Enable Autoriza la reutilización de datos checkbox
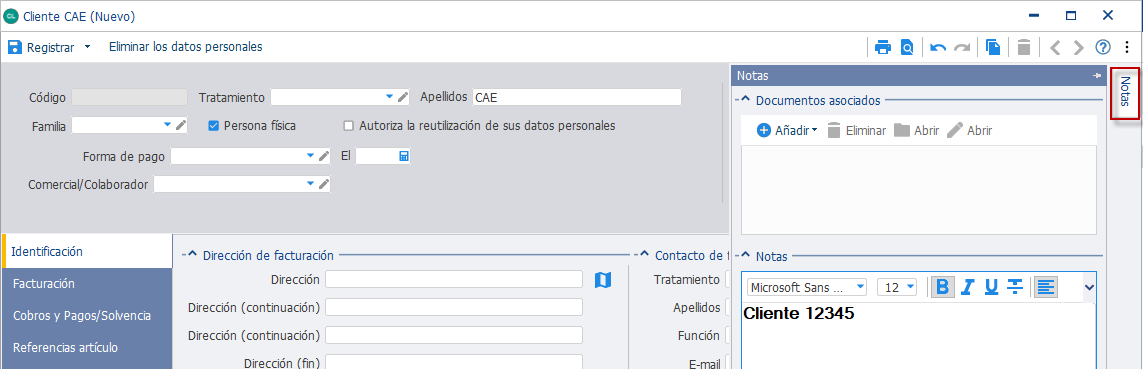Screen dimensions: 1143x369 coord(348,125)
